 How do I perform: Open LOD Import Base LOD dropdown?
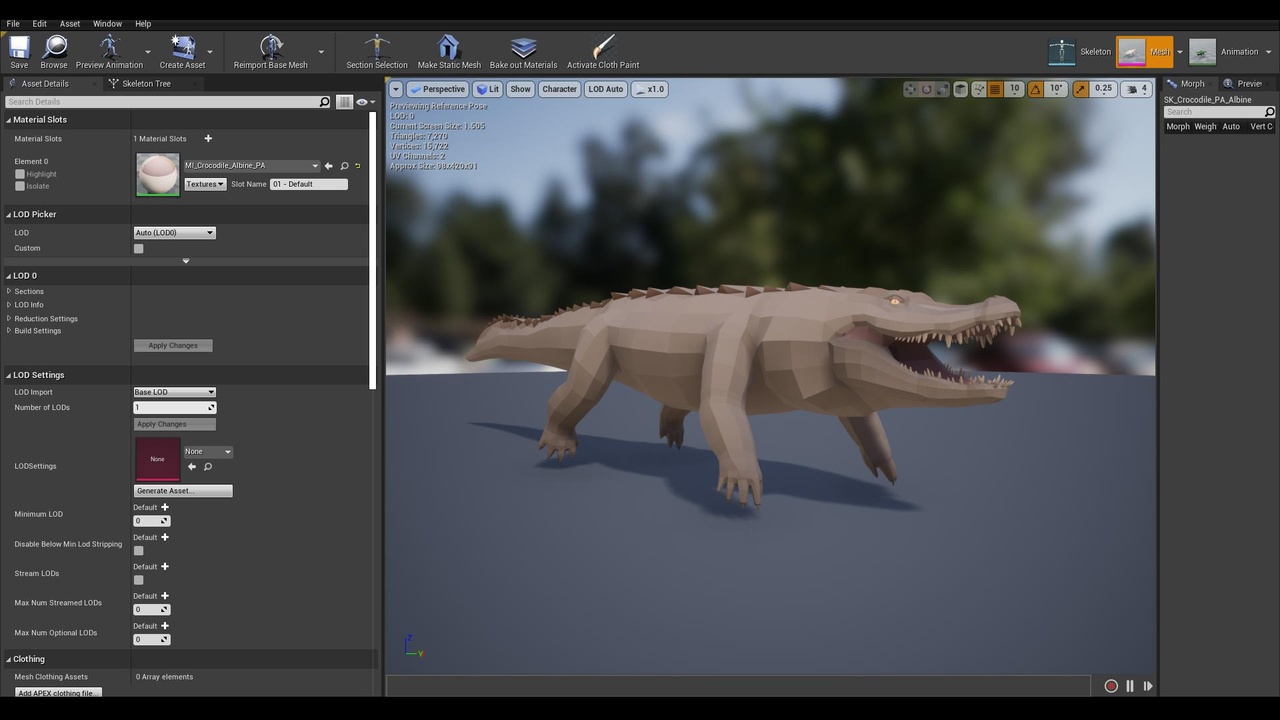pos(175,392)
